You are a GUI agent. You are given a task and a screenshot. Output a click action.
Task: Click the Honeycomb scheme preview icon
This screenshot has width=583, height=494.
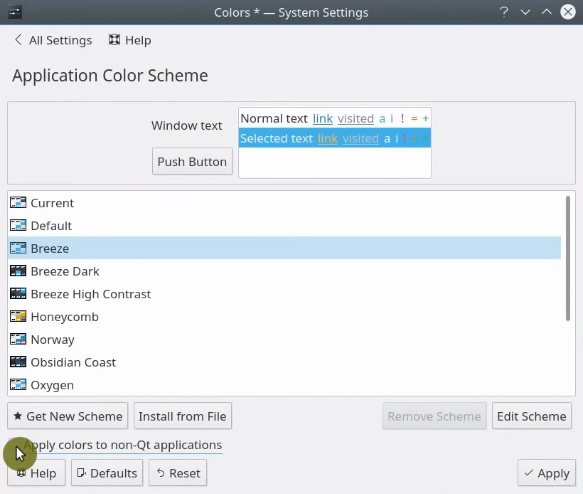click(x=18, y=316)
